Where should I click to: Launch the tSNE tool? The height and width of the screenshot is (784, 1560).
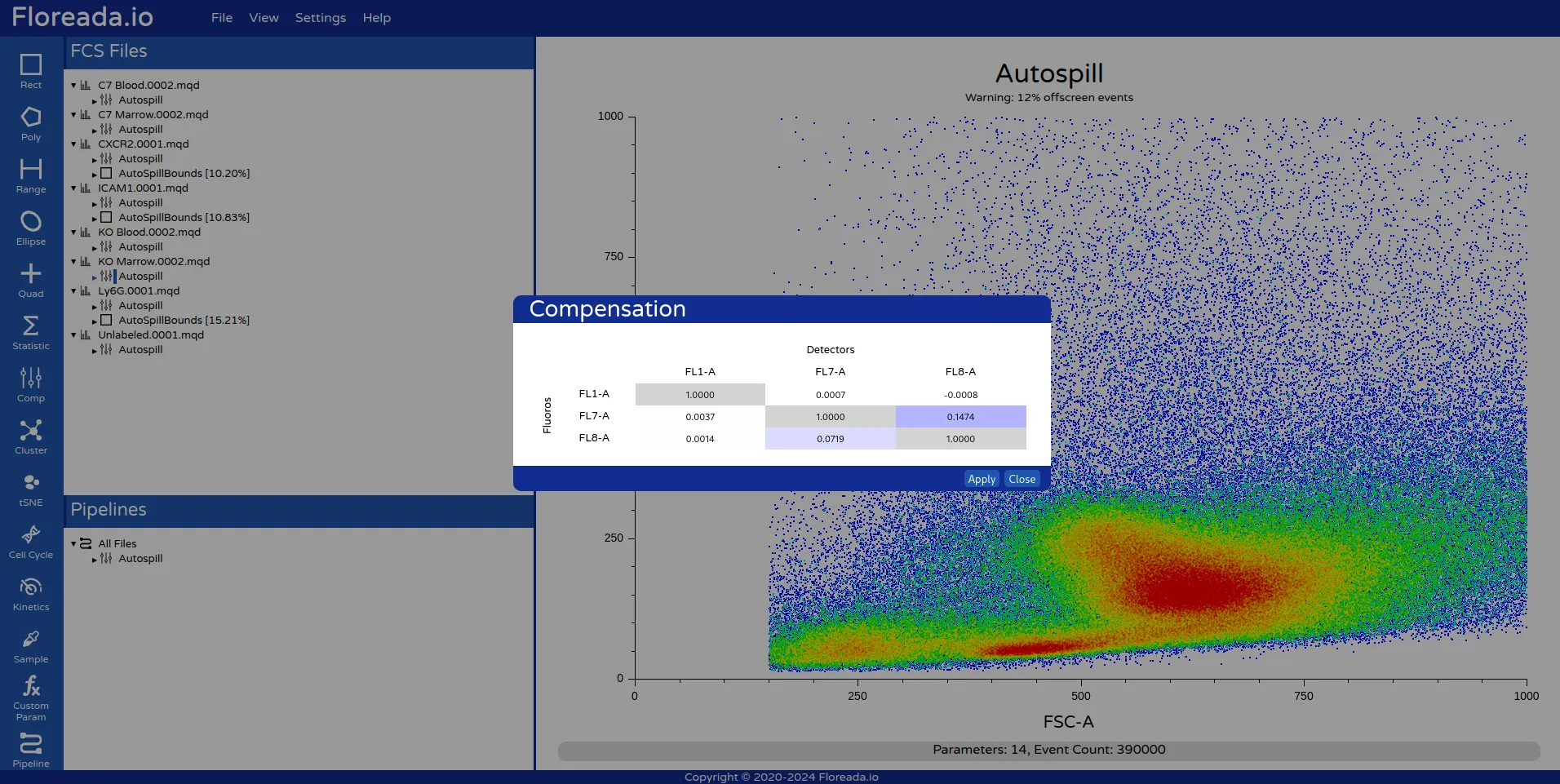point(31,489)
